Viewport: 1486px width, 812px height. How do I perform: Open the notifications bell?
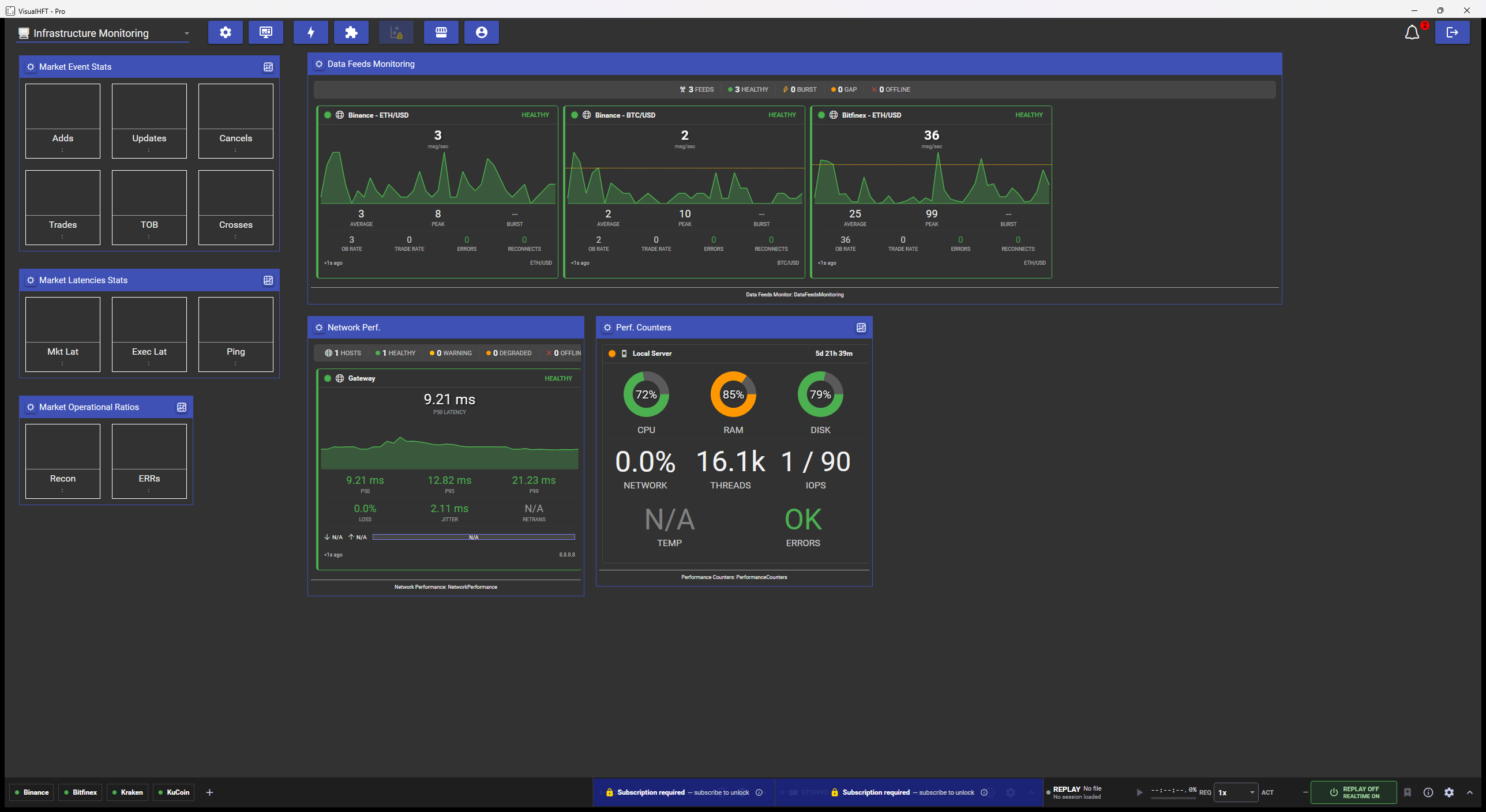[x=1412, y=33]
